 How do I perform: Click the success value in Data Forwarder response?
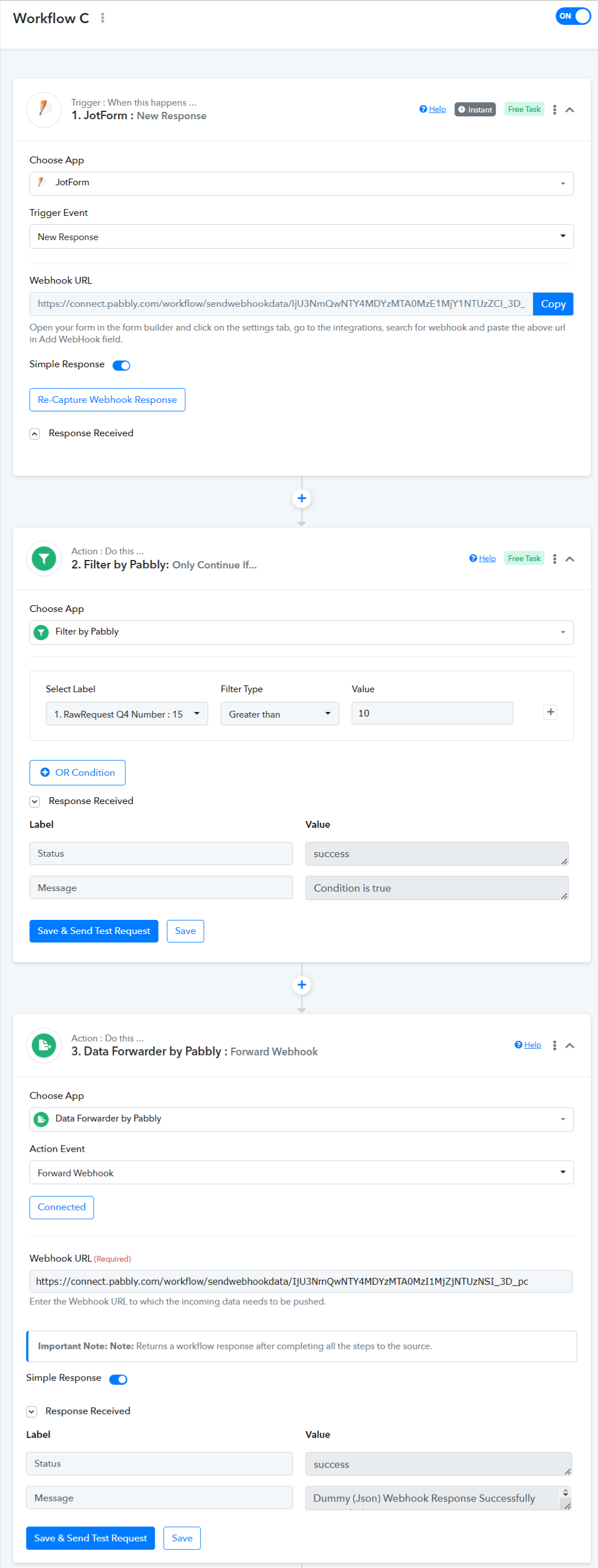pos(439,1464)
